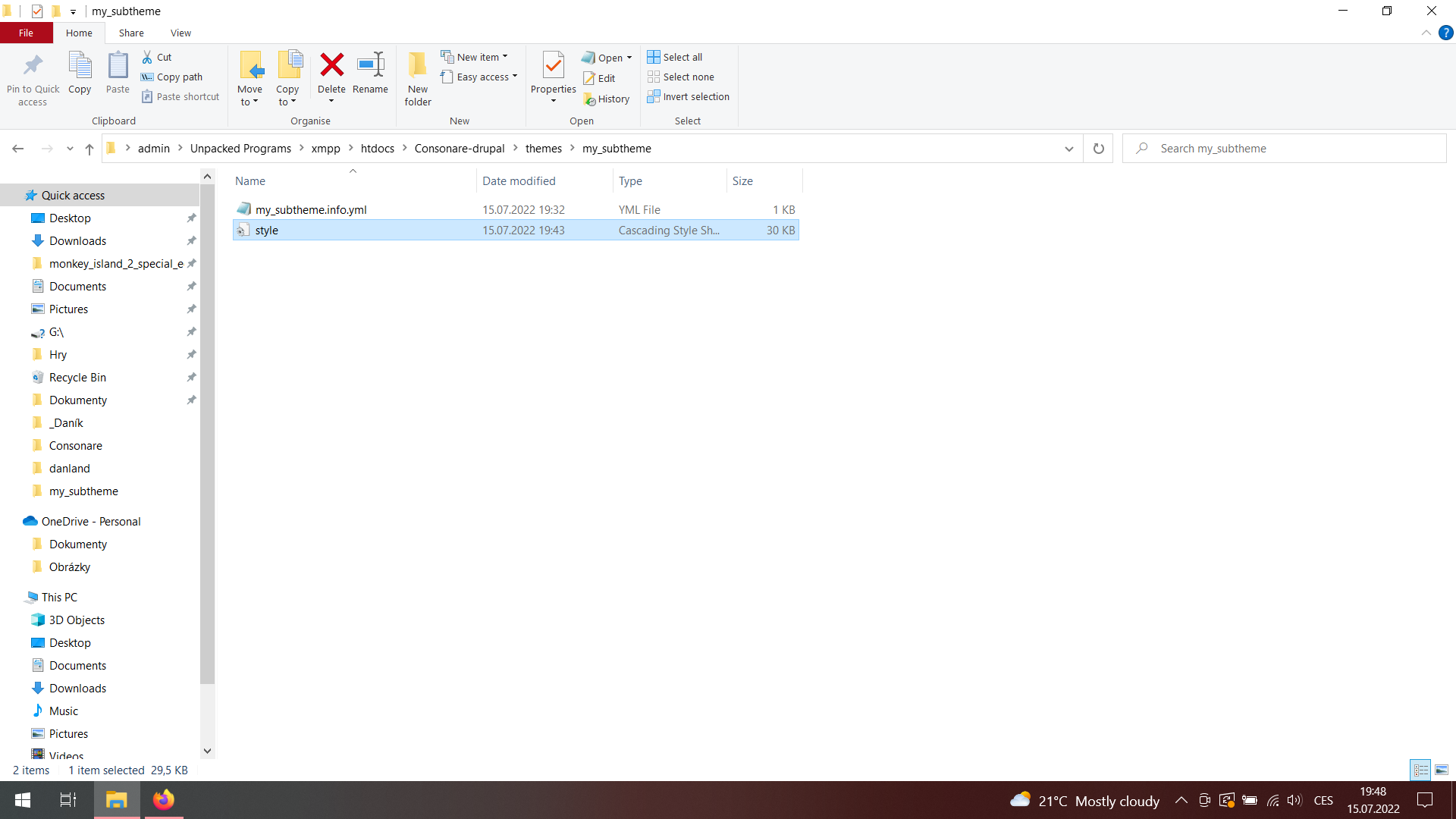Open This PC in navigation pane
Viewport: 1456px width, 819px height.
point(59,597)
